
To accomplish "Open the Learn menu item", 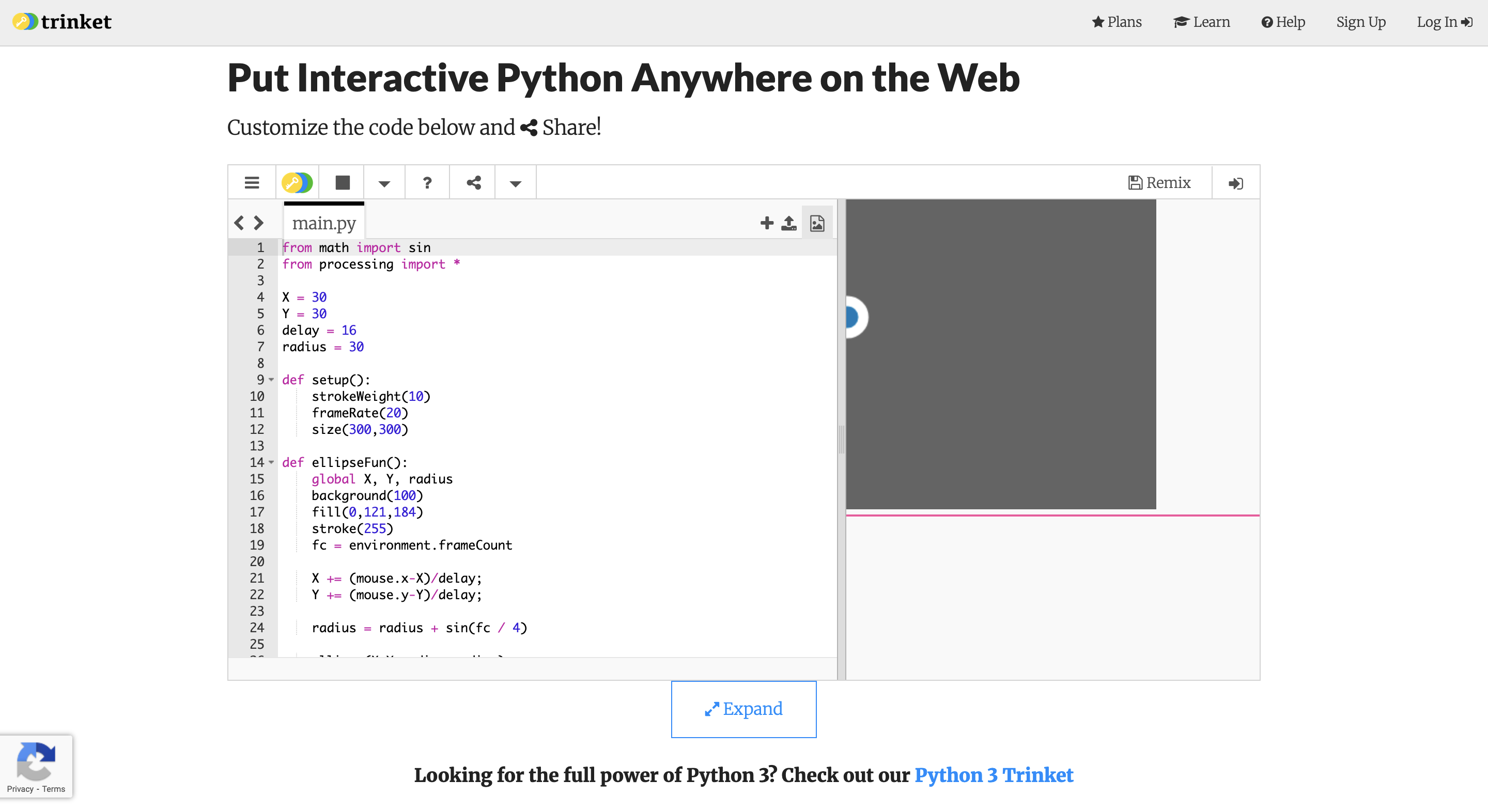I will [x=1201, y=22].
